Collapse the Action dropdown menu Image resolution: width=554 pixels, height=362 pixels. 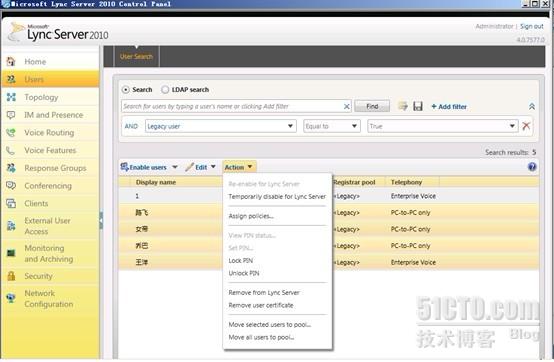tap(239, 167)
